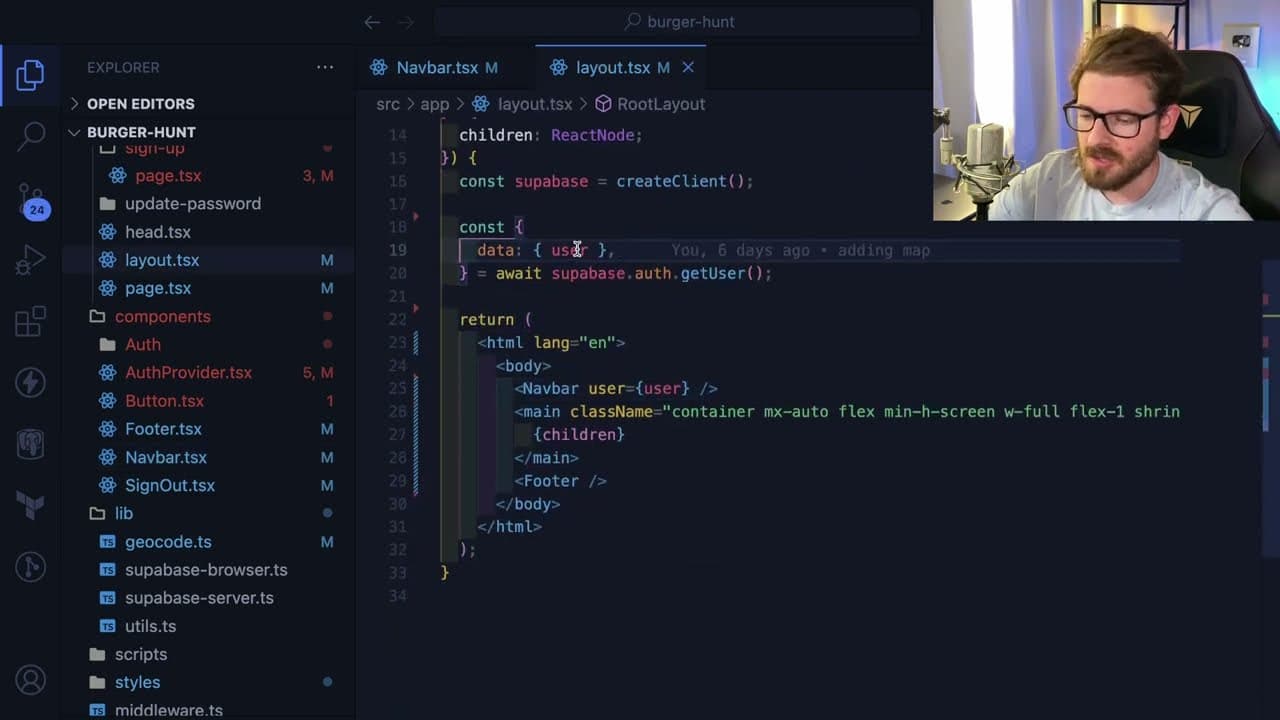Open the sign-up folder in tree

tap(155, 149)
